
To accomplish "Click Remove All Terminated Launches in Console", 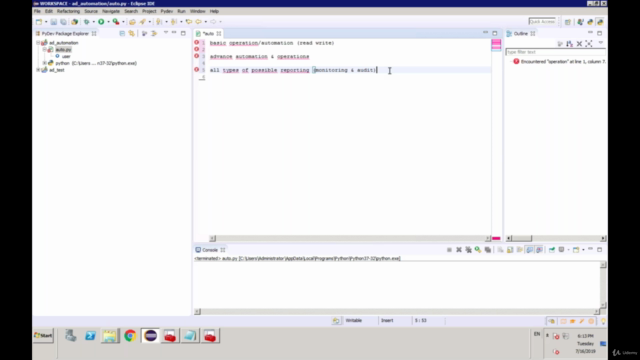I will pyautogui.click(x=469, y=250).
